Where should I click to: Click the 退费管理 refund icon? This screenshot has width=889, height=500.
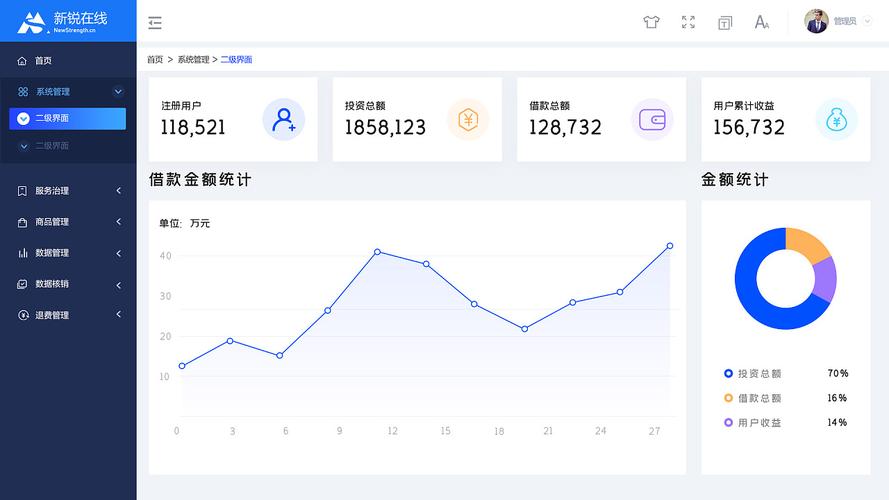pos(23,315)
